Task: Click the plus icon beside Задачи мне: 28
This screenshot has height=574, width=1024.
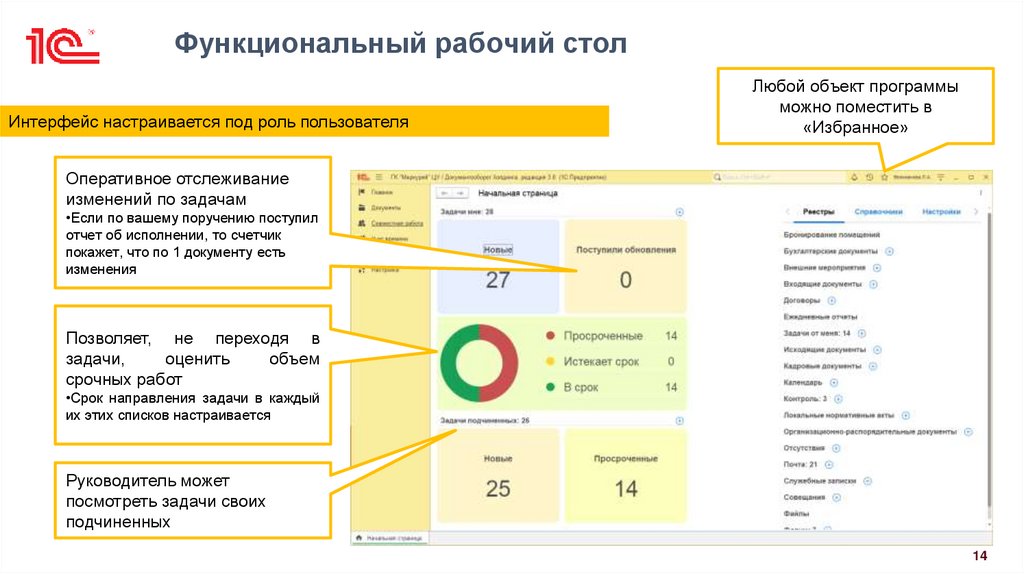Action: coord(679,212)
